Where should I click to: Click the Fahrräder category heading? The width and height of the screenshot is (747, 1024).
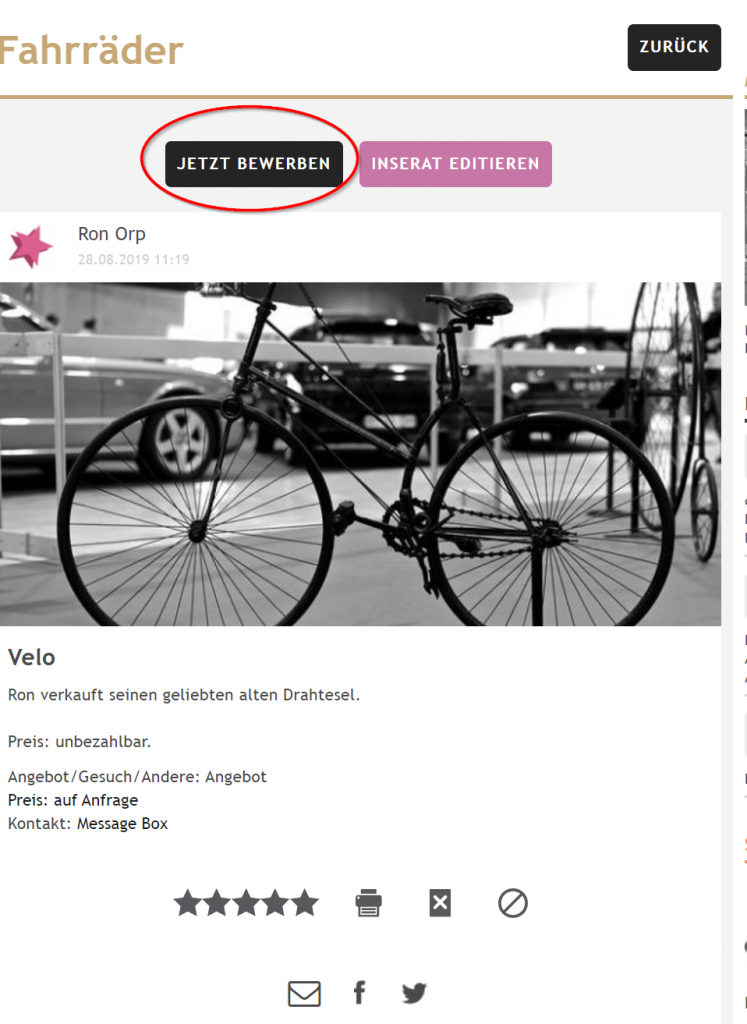tap(92, 49)
